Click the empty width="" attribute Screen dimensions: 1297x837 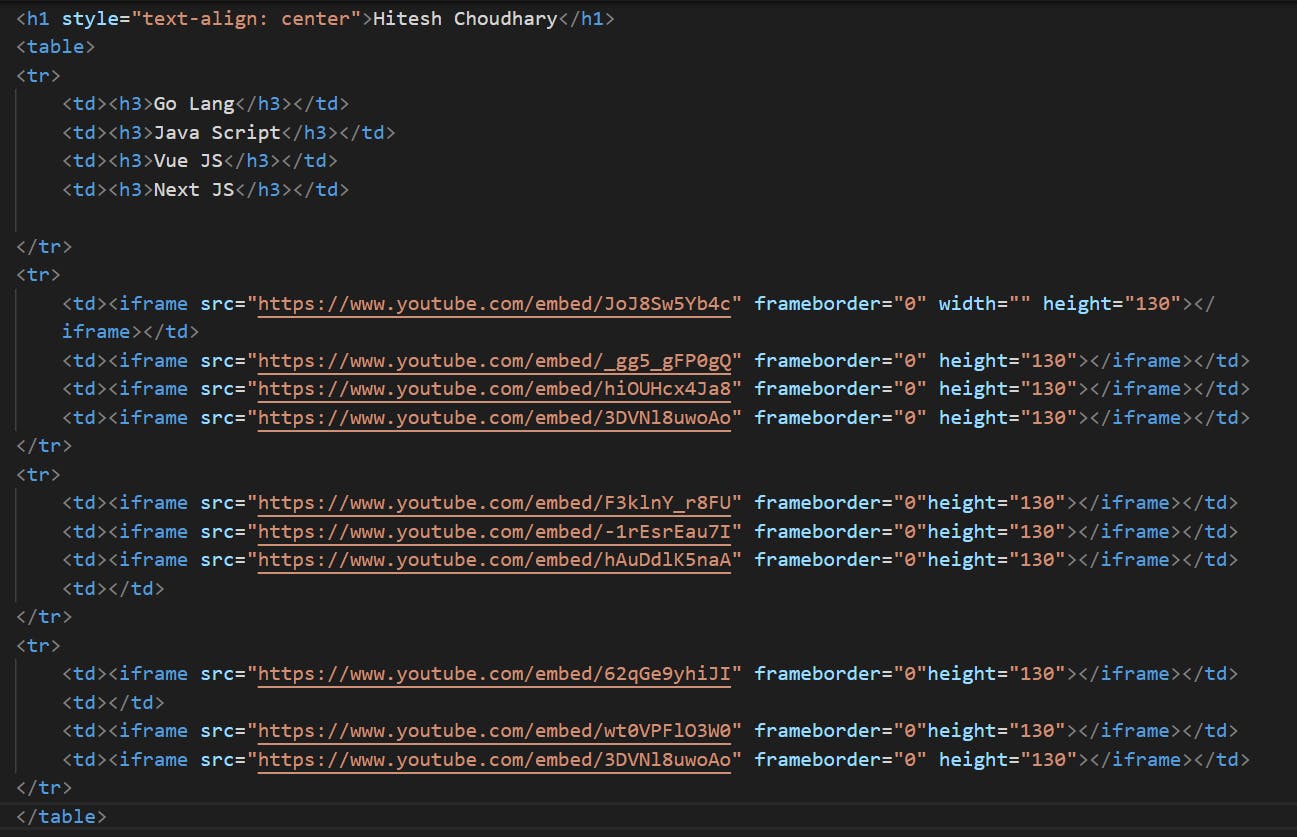pos(984,303)
